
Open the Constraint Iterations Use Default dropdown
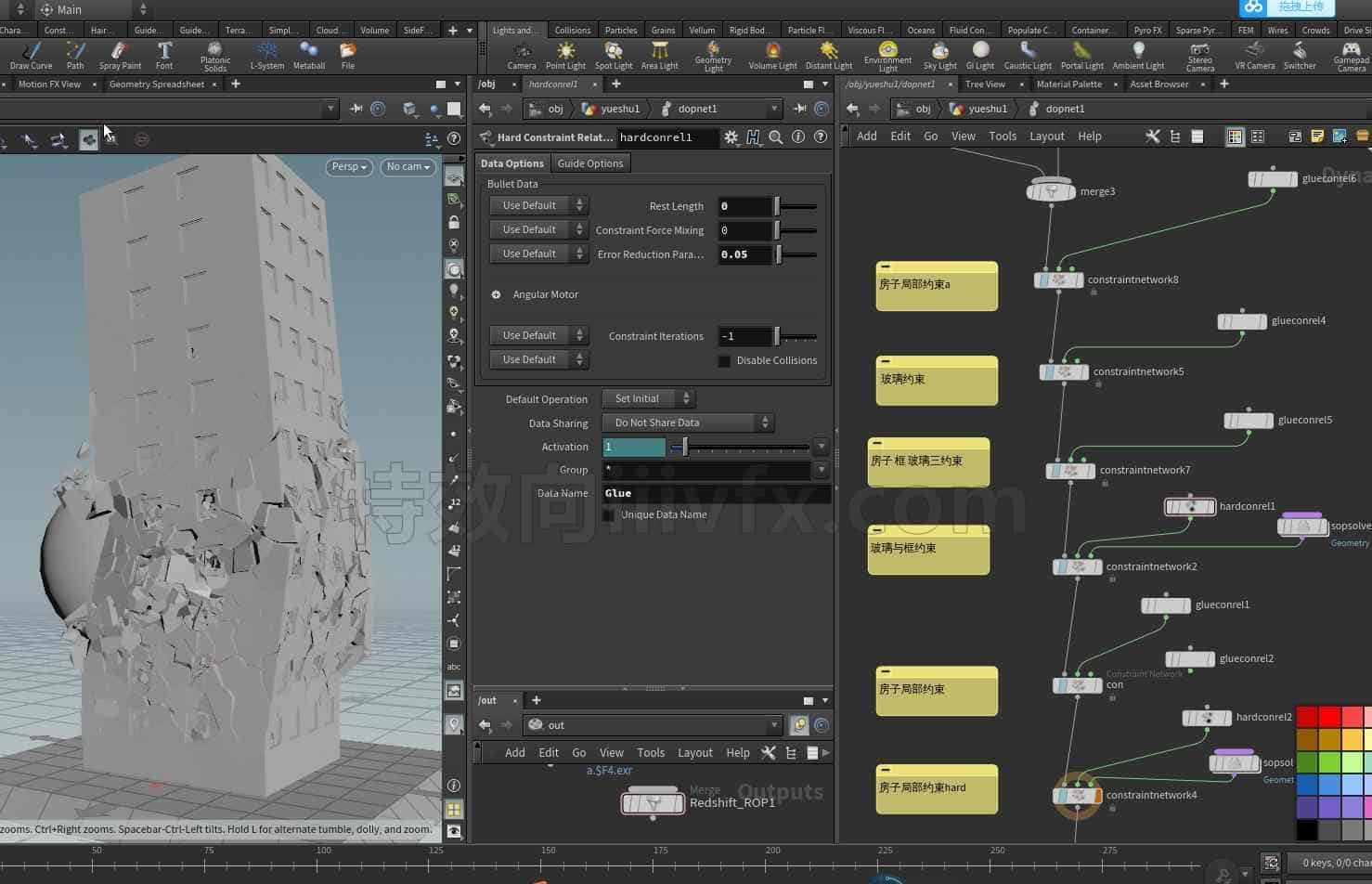[x=539, y=335]
